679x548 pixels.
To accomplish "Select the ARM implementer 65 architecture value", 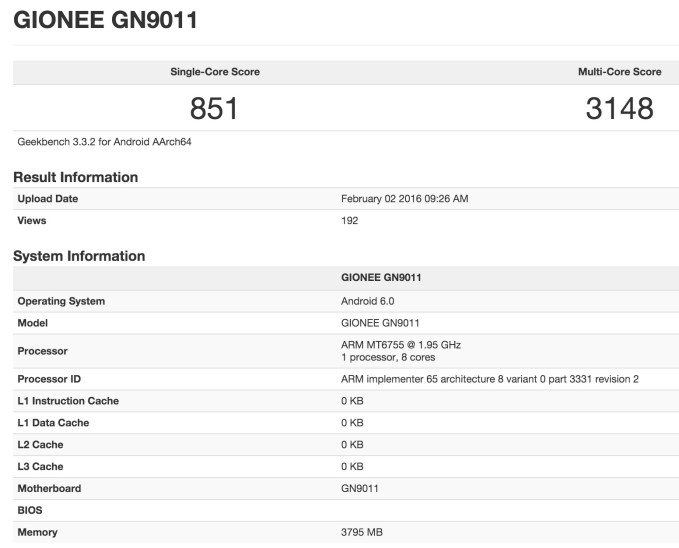I will pos(489,379).
